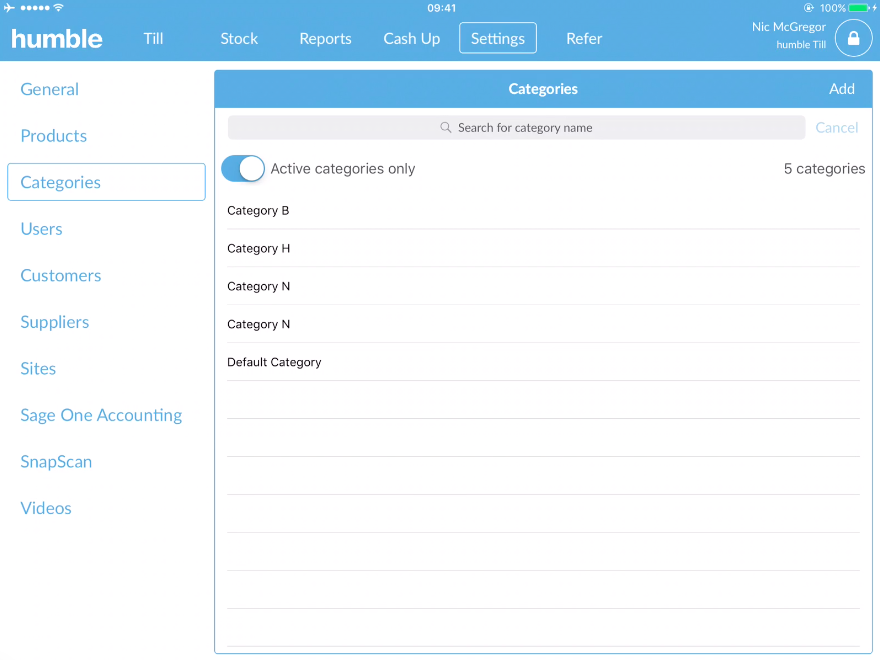Open Customers settings

coord(61,276)
